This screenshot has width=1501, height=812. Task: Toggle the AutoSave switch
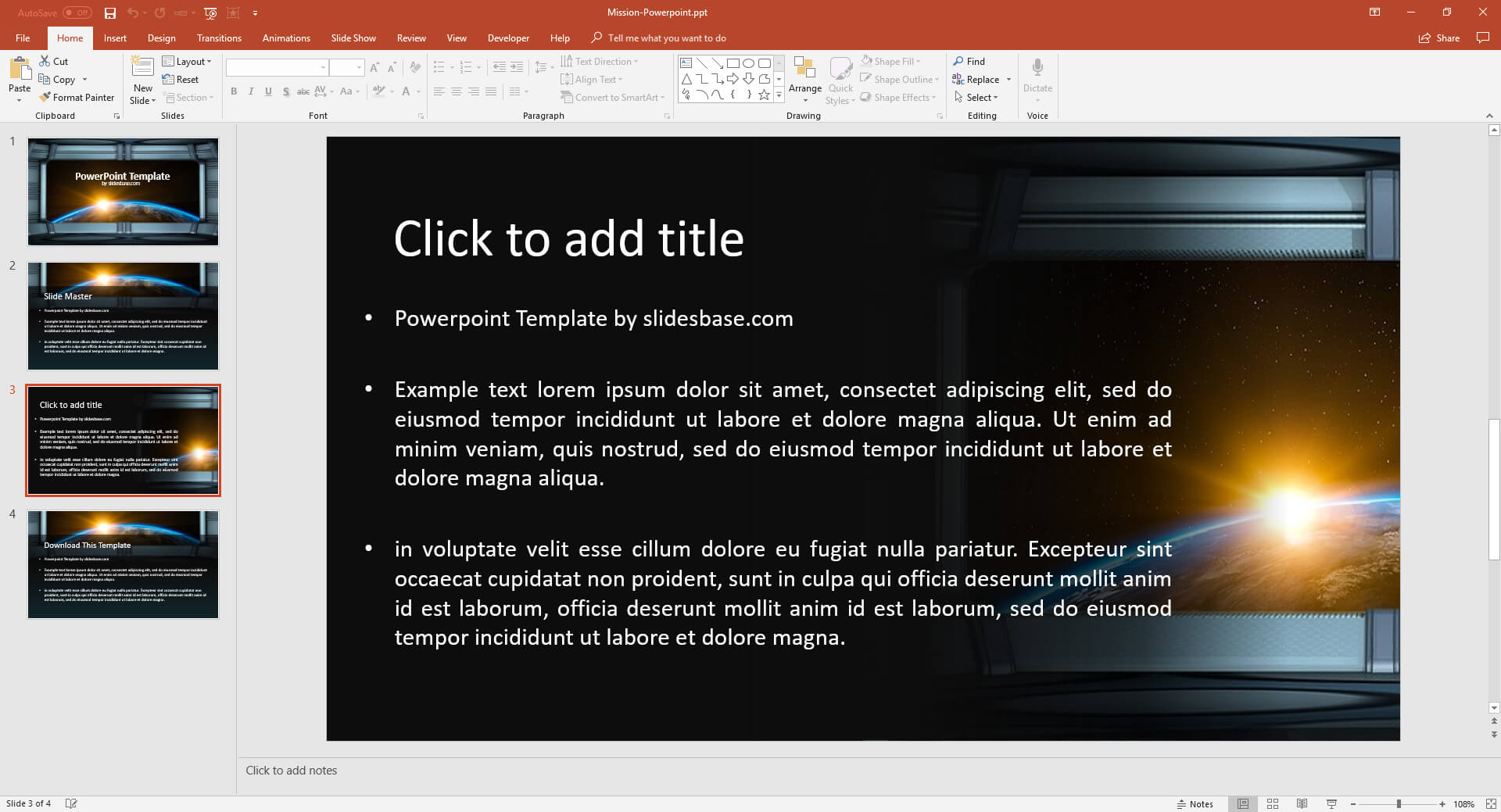click(77, 13)
